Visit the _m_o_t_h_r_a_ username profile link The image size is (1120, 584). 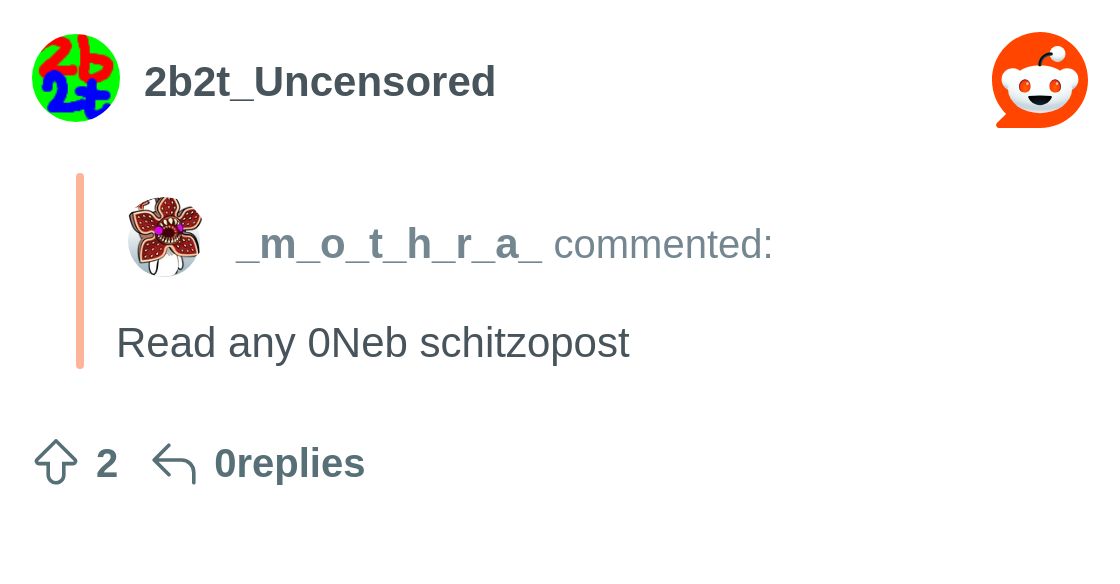pyautogui.click(x=389, y=244)
